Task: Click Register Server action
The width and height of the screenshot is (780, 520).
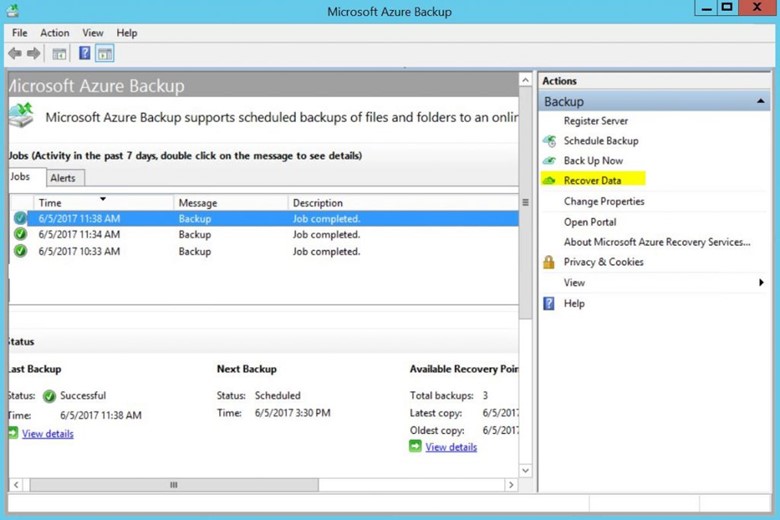Action: click(595, 121)
